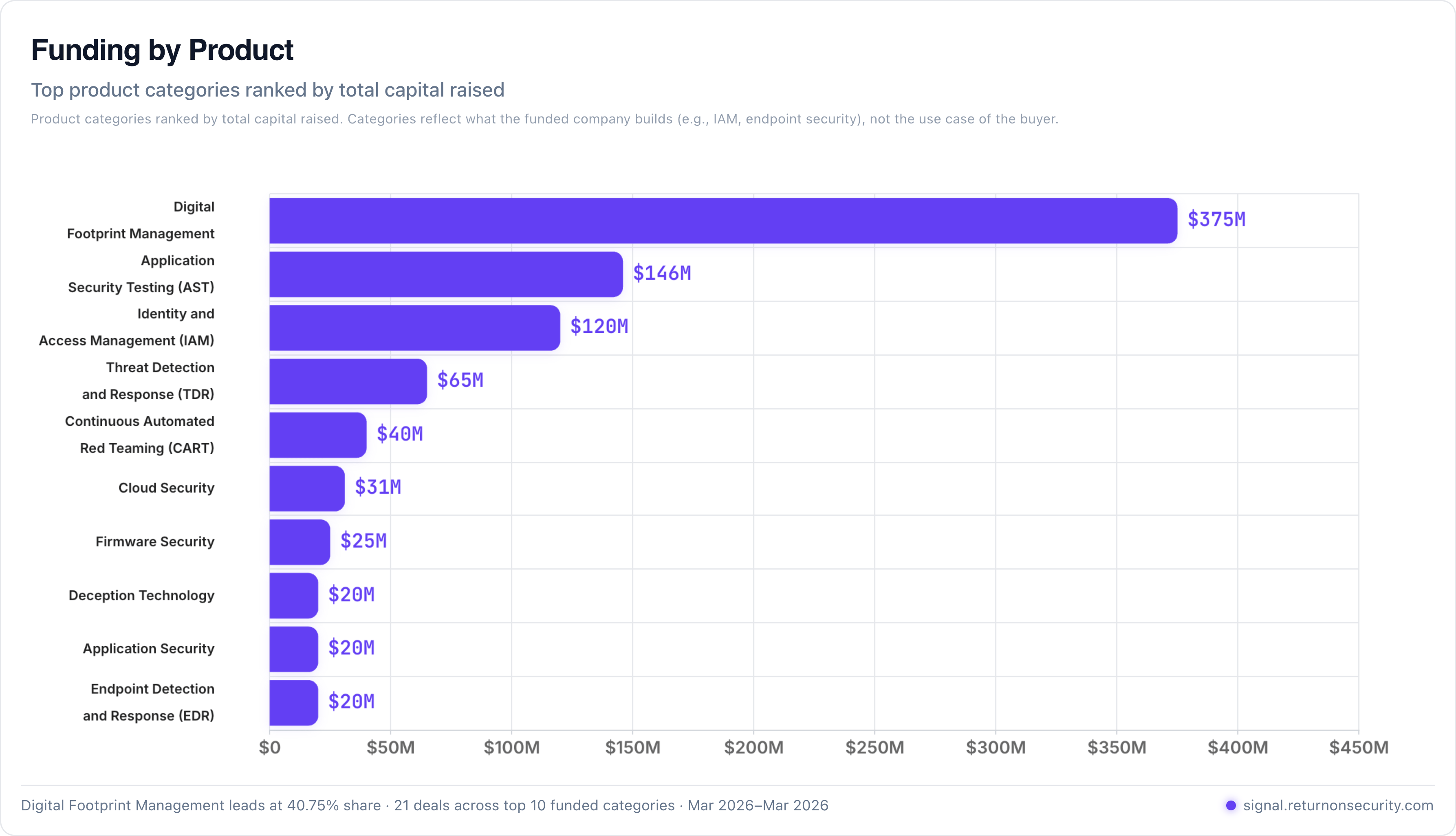Click the Funding by Product title
Screen dimensions: 1456x836
[162, 50]
